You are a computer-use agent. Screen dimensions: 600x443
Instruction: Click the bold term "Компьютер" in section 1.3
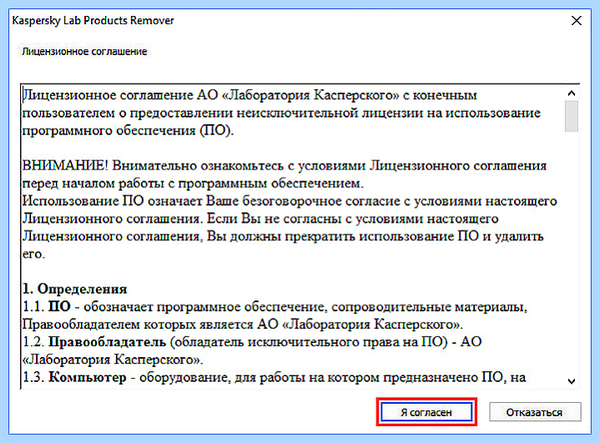87,377
